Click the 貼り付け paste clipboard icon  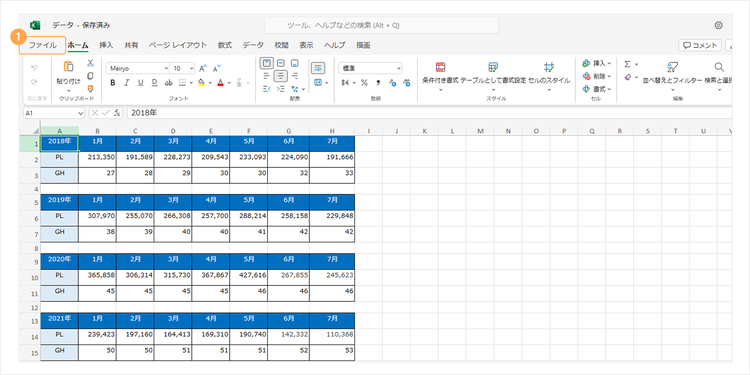point(69,67)
